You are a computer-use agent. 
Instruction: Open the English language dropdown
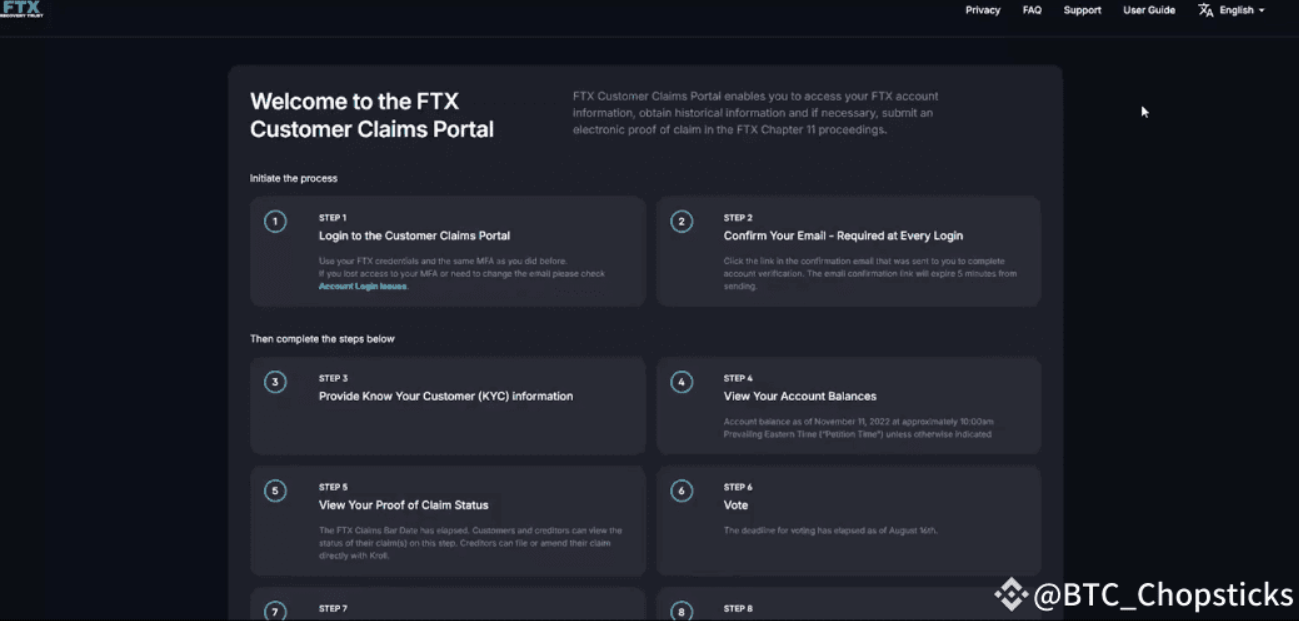click(x=1242, y=10)
